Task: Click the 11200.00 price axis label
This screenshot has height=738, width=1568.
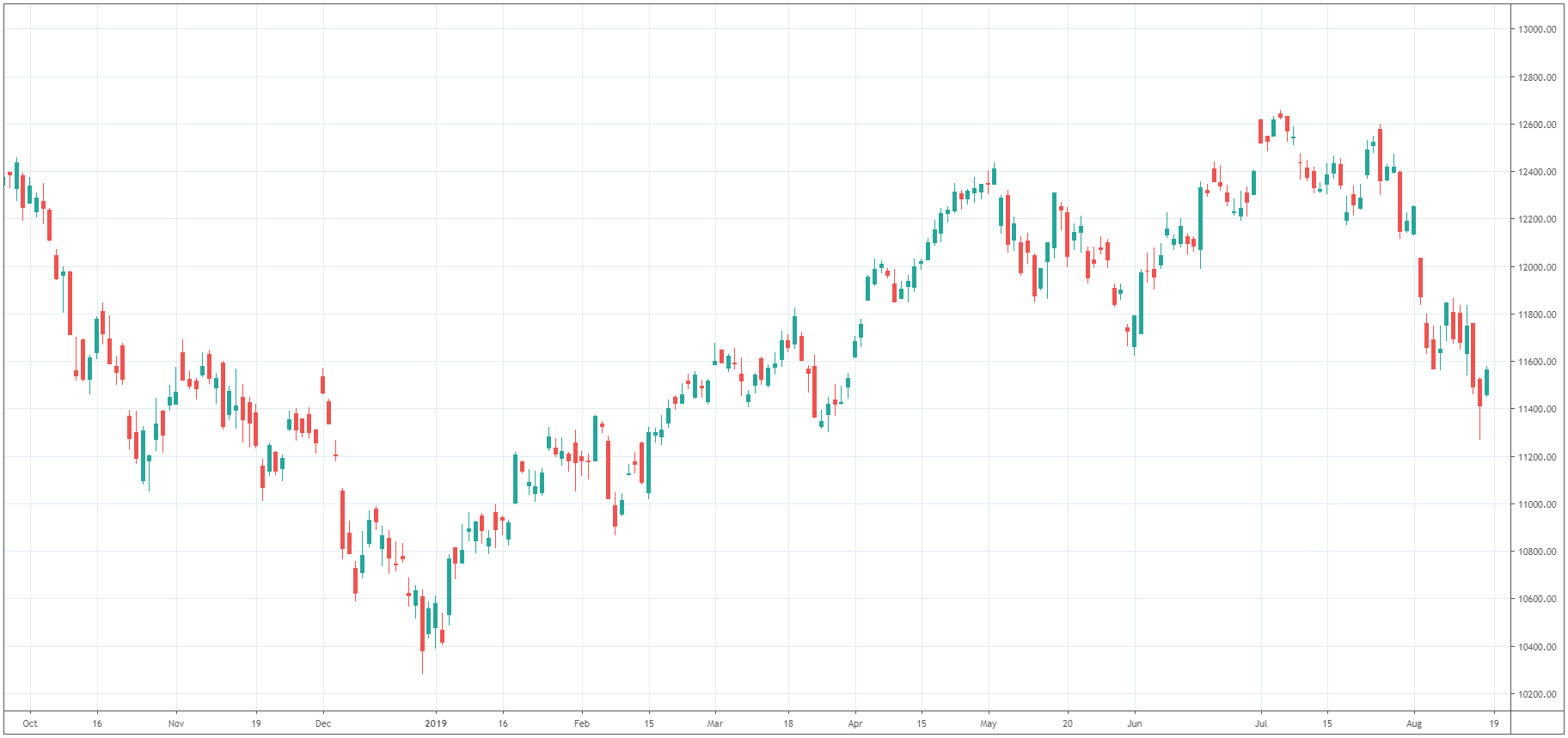Action: (1537, 457)
